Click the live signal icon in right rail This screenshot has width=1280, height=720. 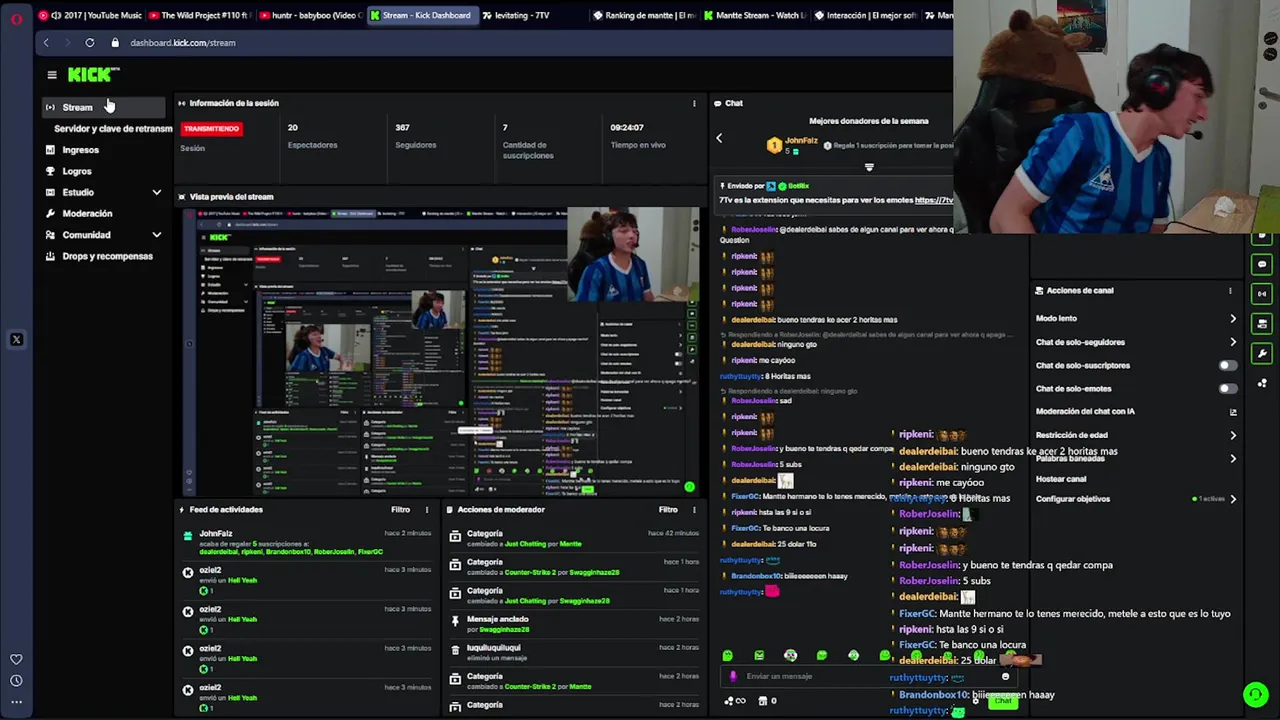click(1262, 294)
